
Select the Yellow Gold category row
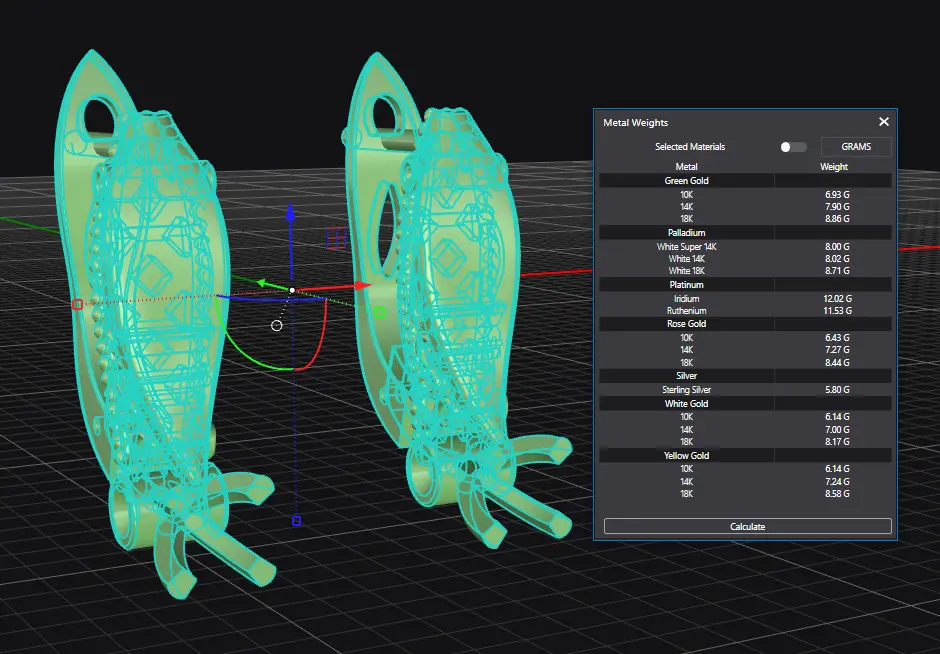745,456
